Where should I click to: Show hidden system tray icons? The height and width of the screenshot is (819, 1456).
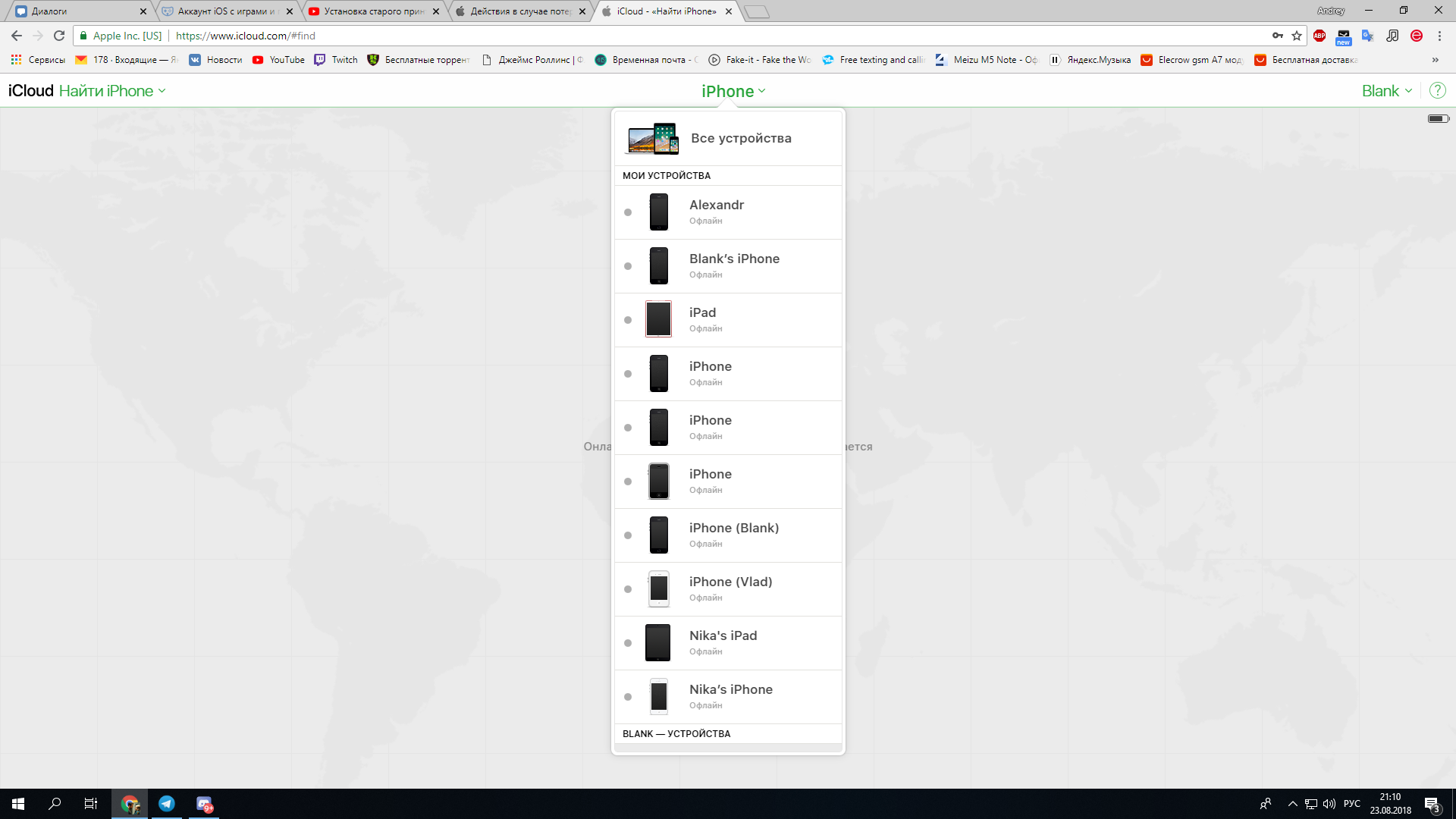1292,804
